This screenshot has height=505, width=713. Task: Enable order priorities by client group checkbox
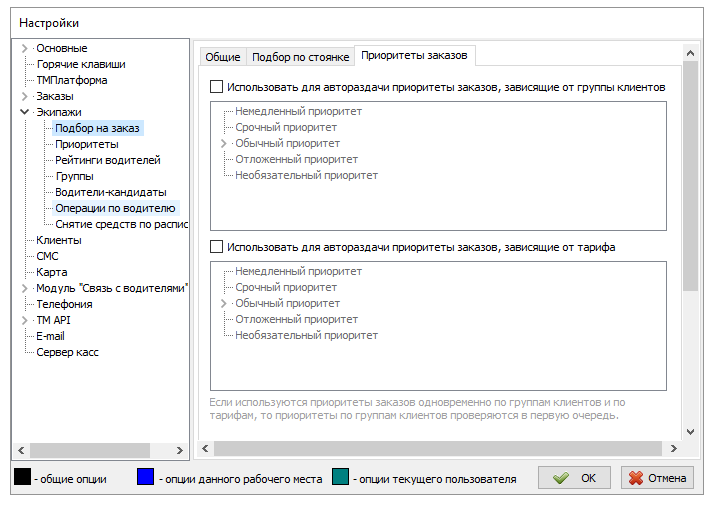(x=217, y=88)
